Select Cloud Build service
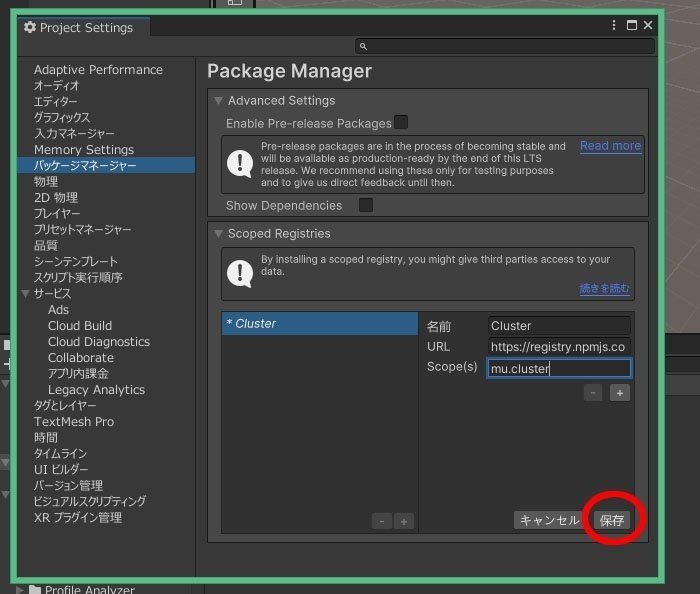700x594 pixels. (80, 326)
